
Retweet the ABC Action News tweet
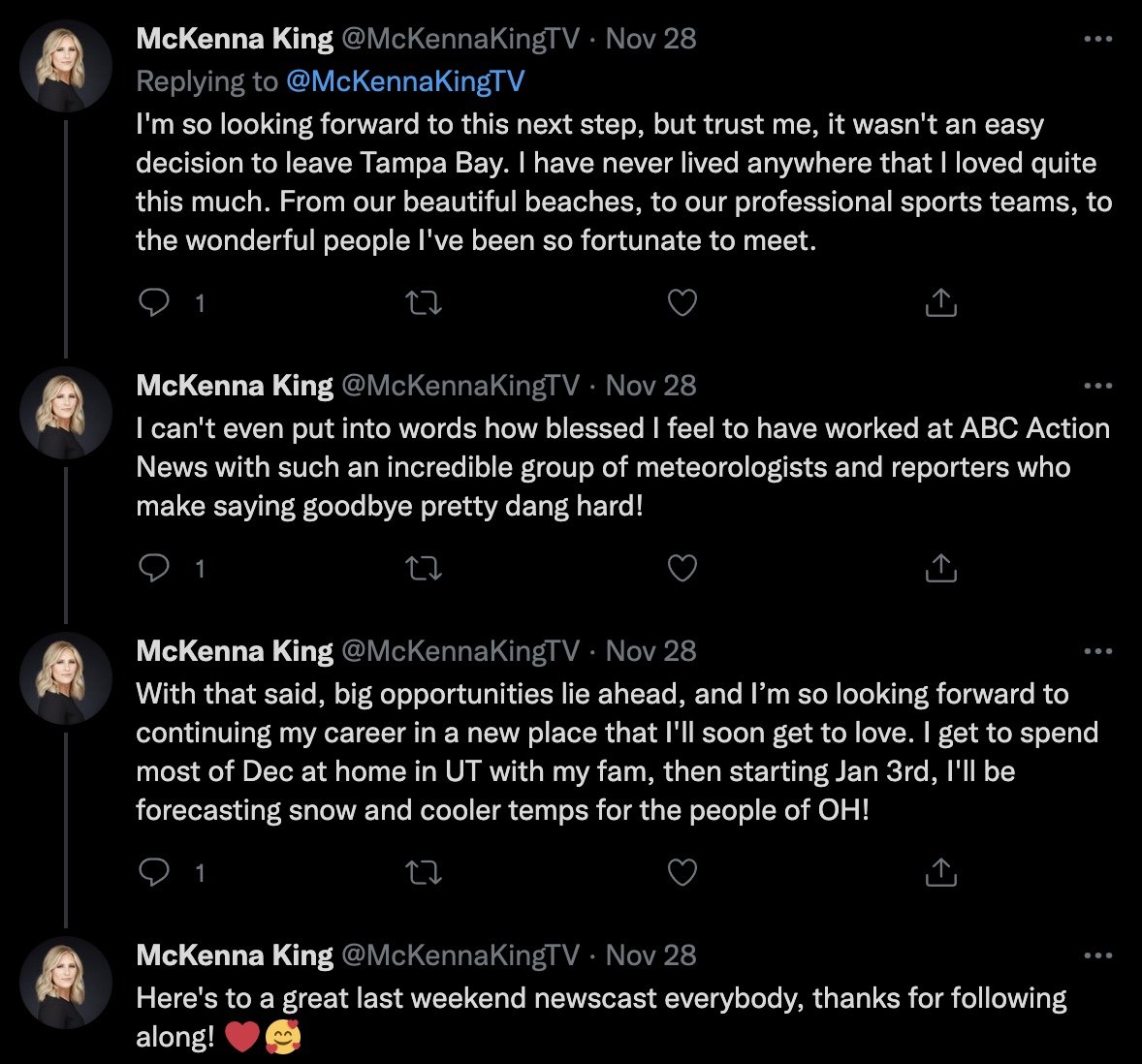coord(423,568)
